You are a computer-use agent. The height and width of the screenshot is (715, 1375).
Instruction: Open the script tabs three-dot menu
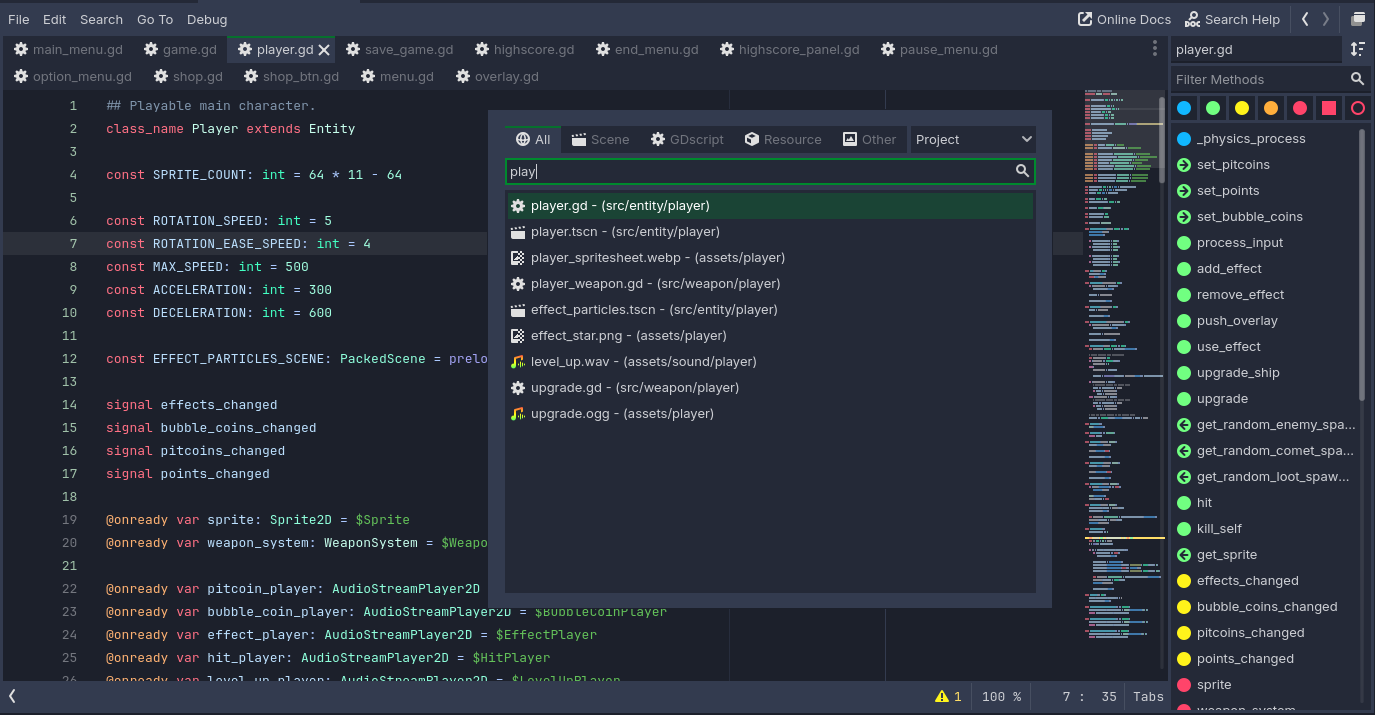1155,49
